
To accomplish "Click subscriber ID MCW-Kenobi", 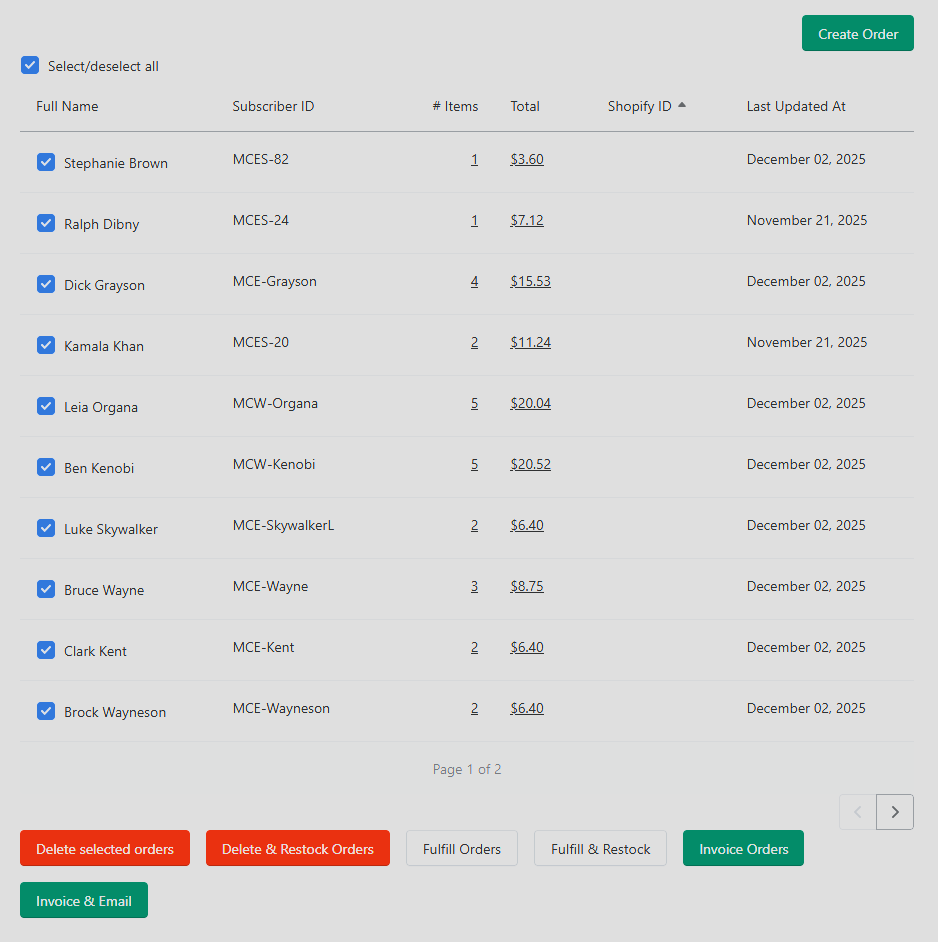I will coord(274,464).
